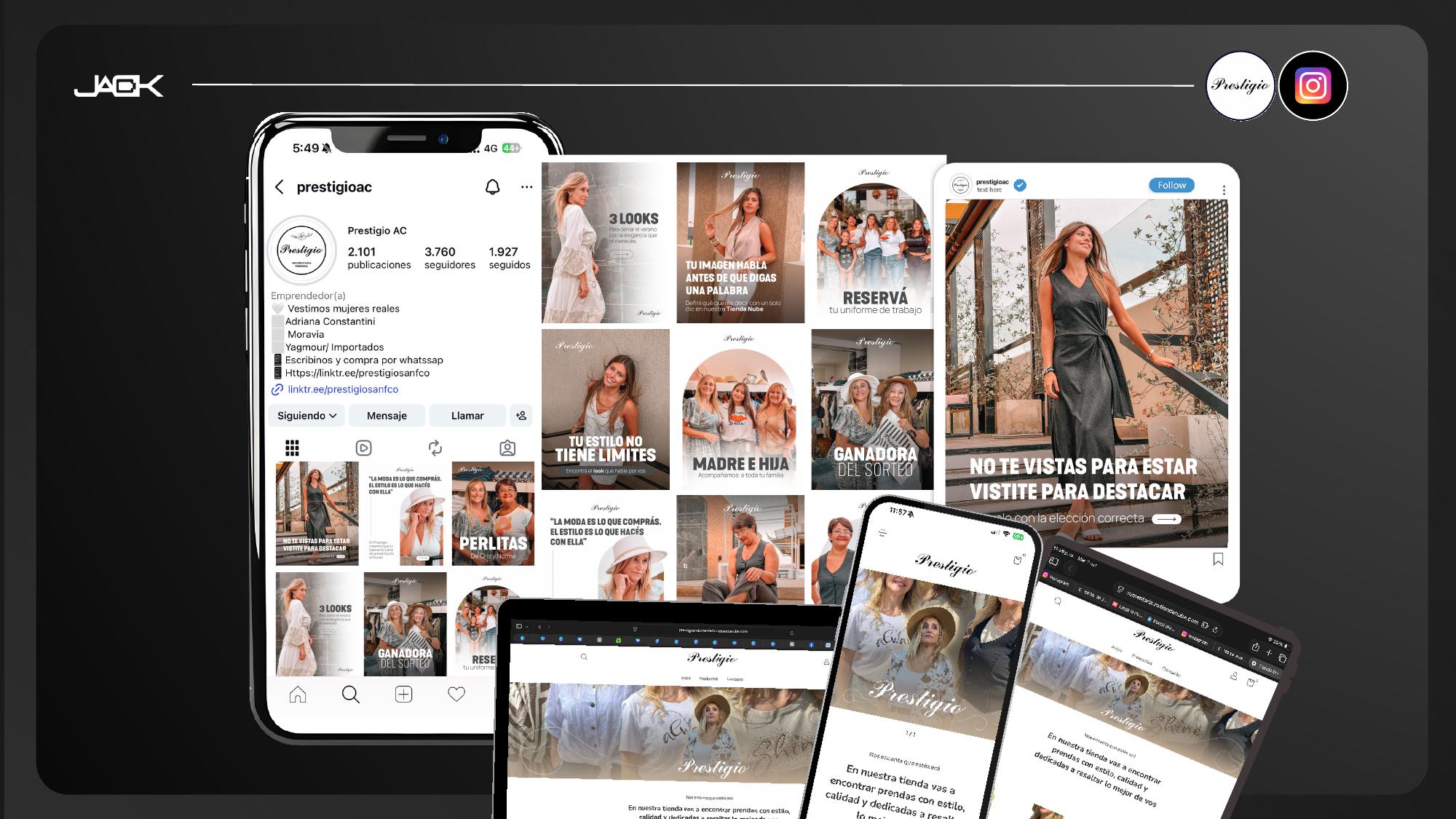Switch to the Reels tab
The image size is (1456, 819).
tap(363, 448)
